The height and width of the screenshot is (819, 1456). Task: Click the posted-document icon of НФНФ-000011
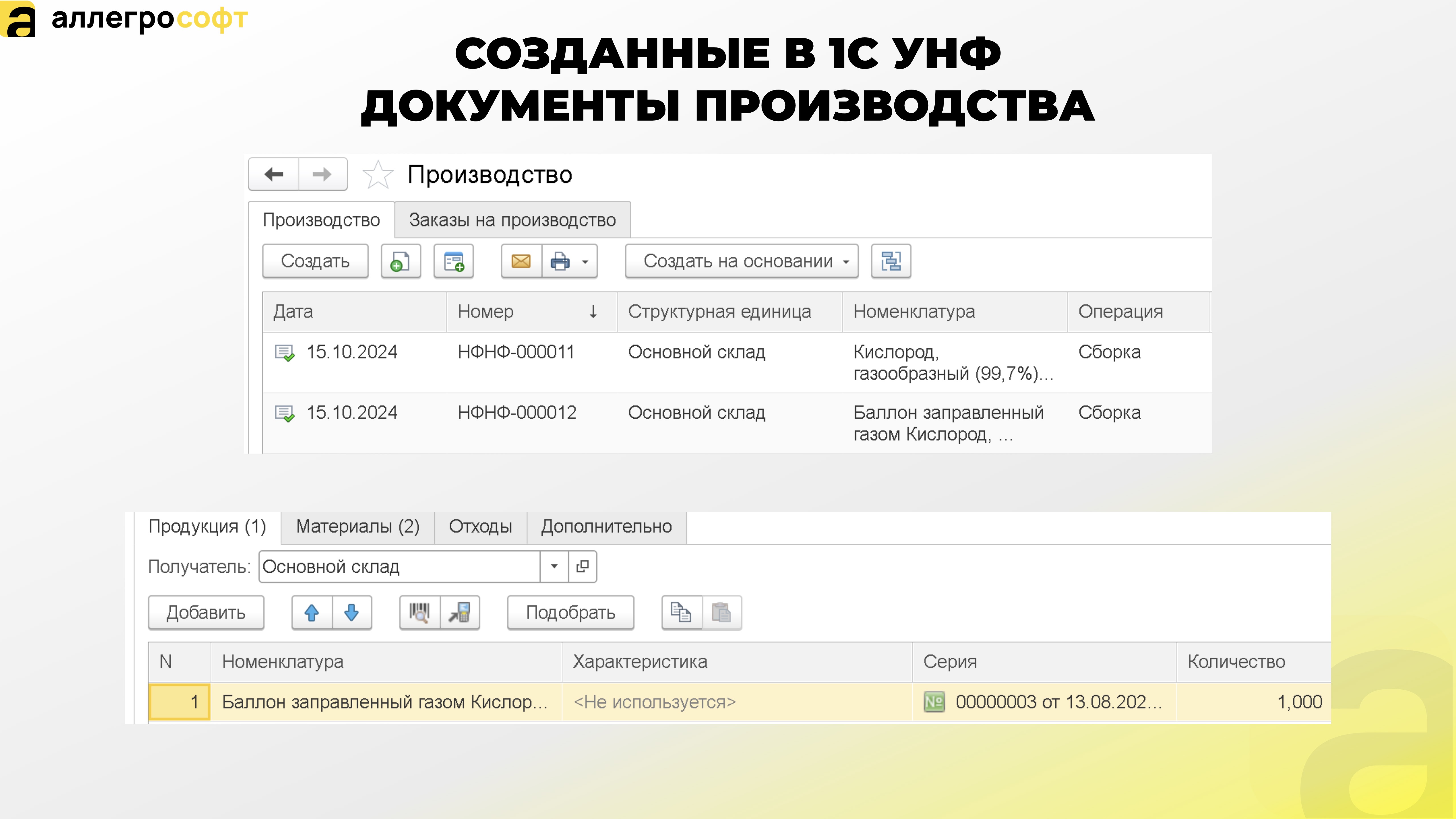[284, 353]
